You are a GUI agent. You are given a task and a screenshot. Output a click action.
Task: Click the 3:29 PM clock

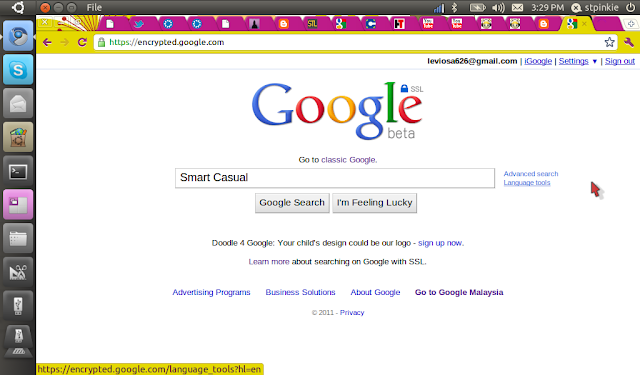click(x=547, y=8)
